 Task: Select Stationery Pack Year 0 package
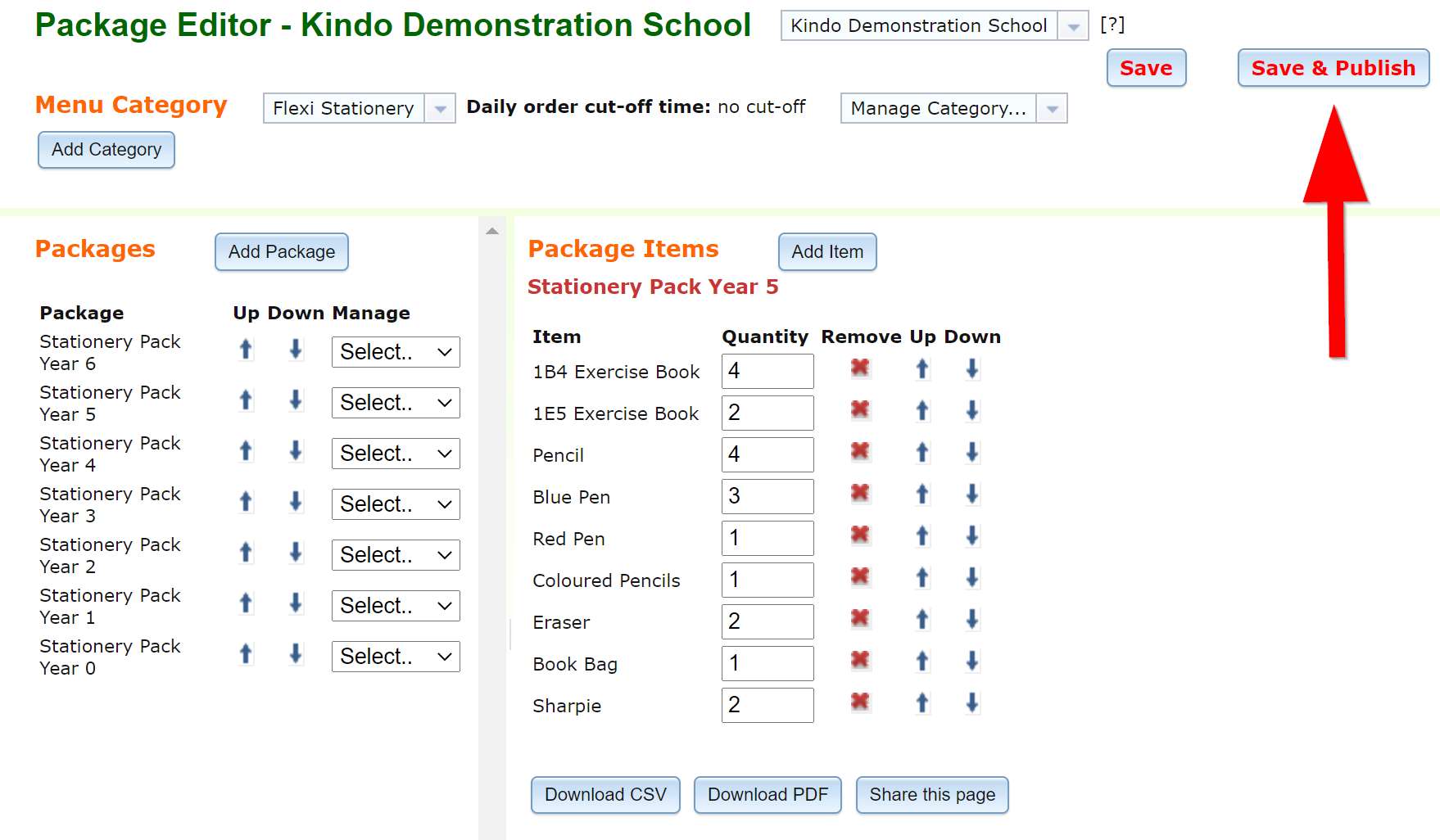tap(110, 657)
